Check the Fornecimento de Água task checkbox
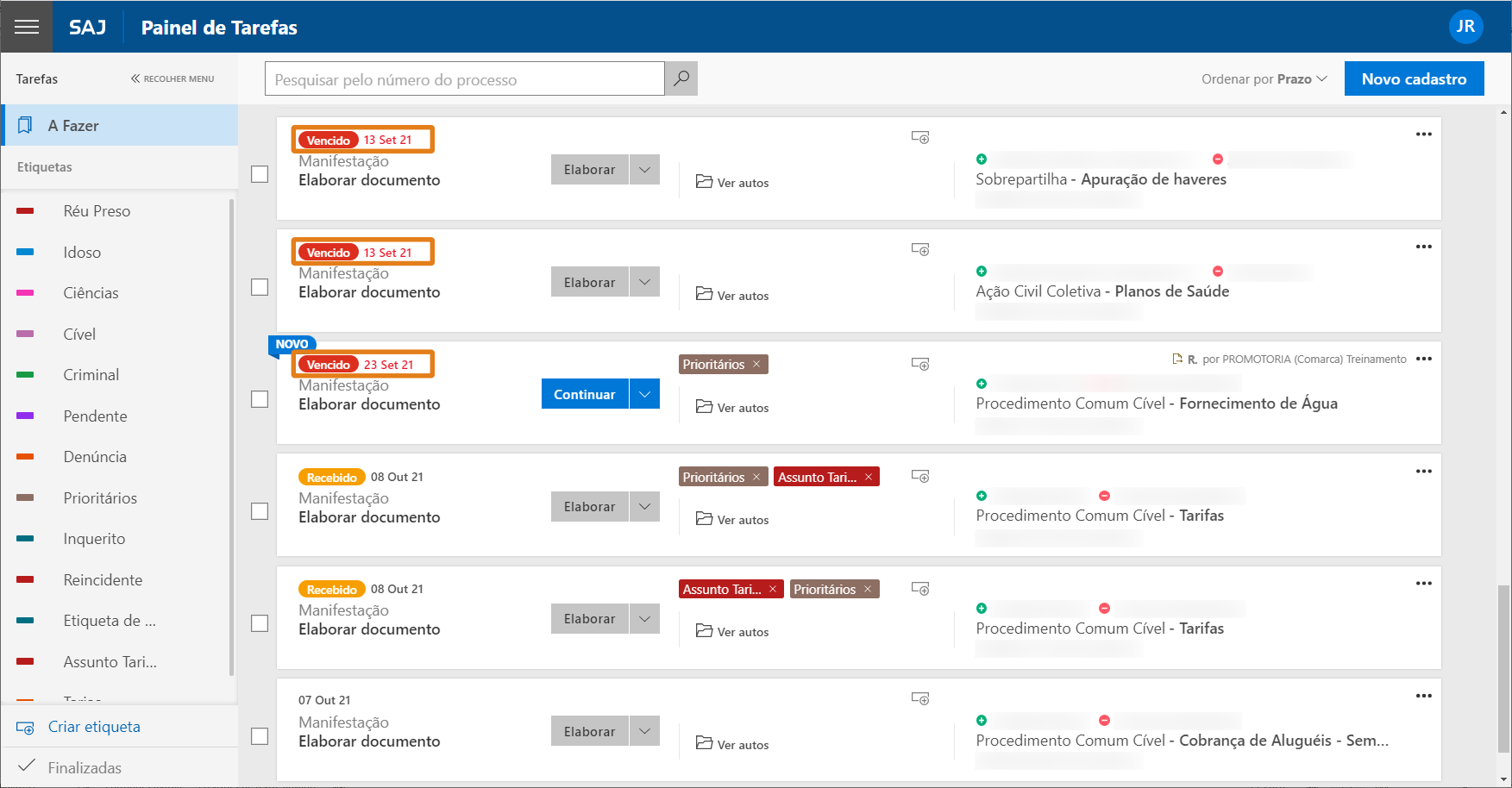 tap(260, 399)
